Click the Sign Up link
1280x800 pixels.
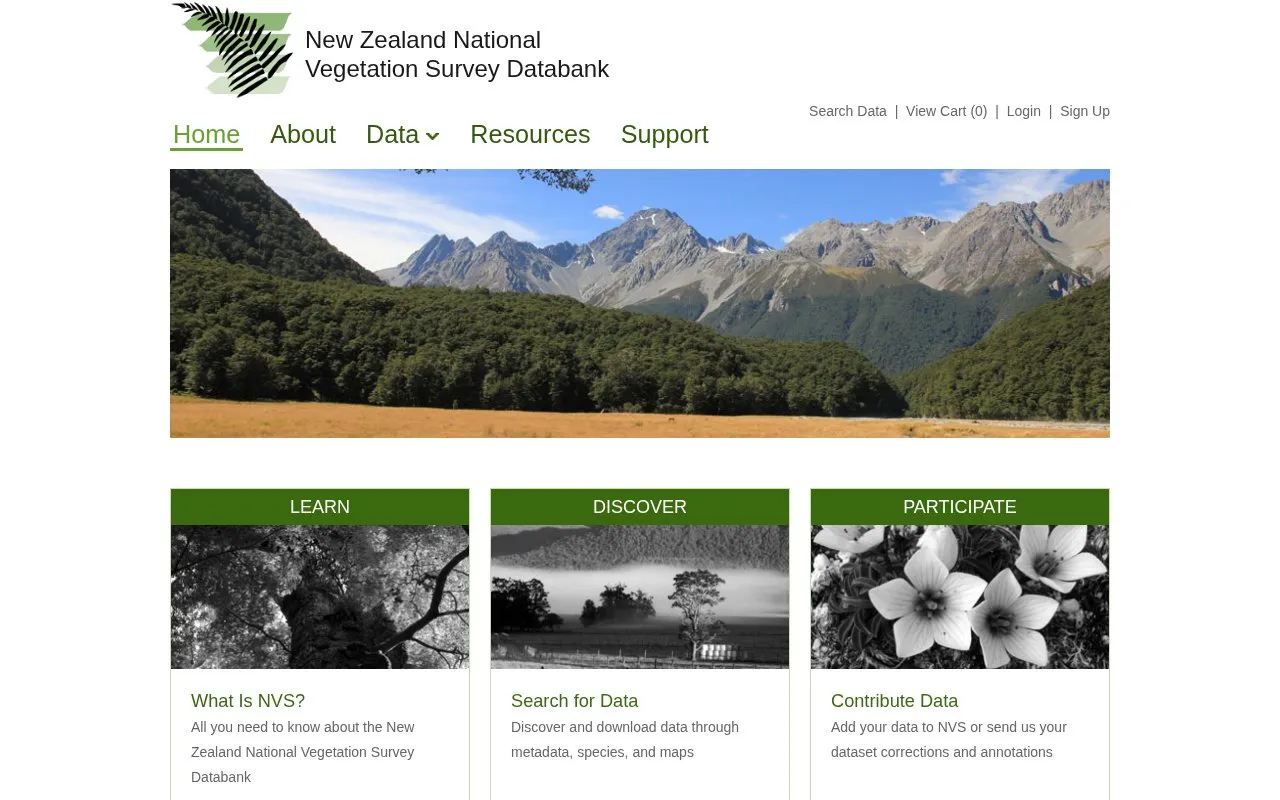click(1085, 111)
